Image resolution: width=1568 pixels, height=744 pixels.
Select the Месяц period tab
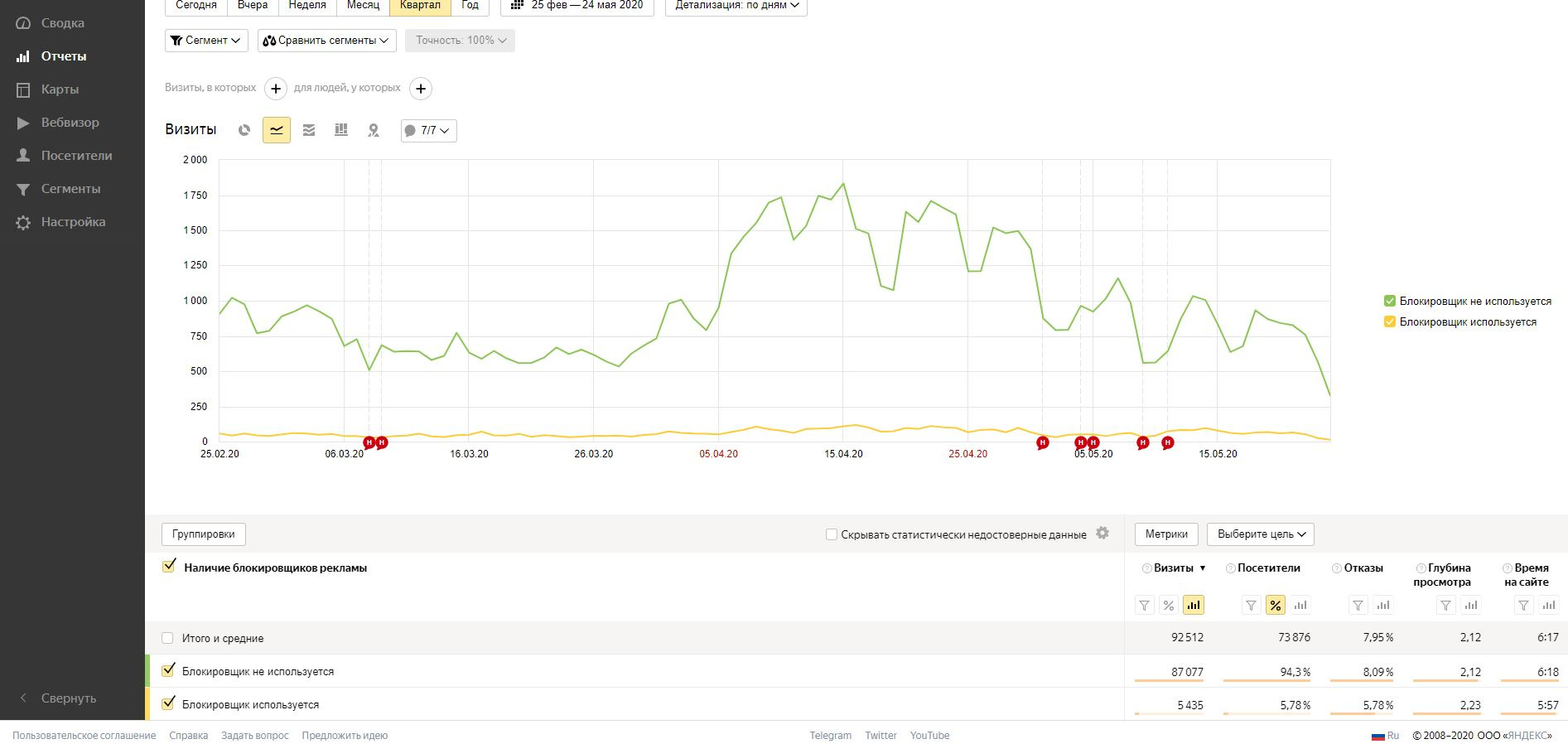click(363, 5)
